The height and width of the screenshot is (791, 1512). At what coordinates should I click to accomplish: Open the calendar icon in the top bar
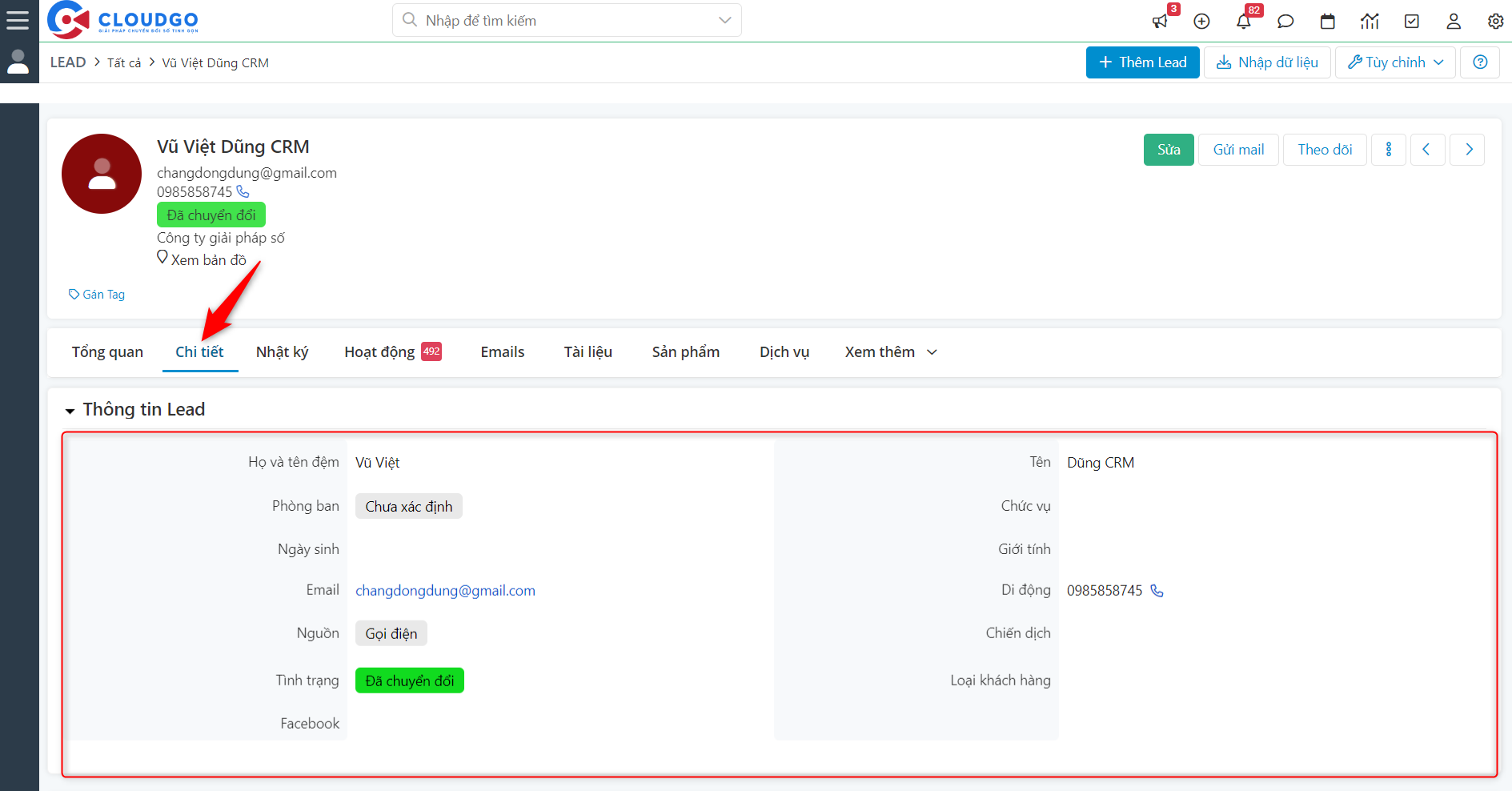click(x=1328, y=22)
